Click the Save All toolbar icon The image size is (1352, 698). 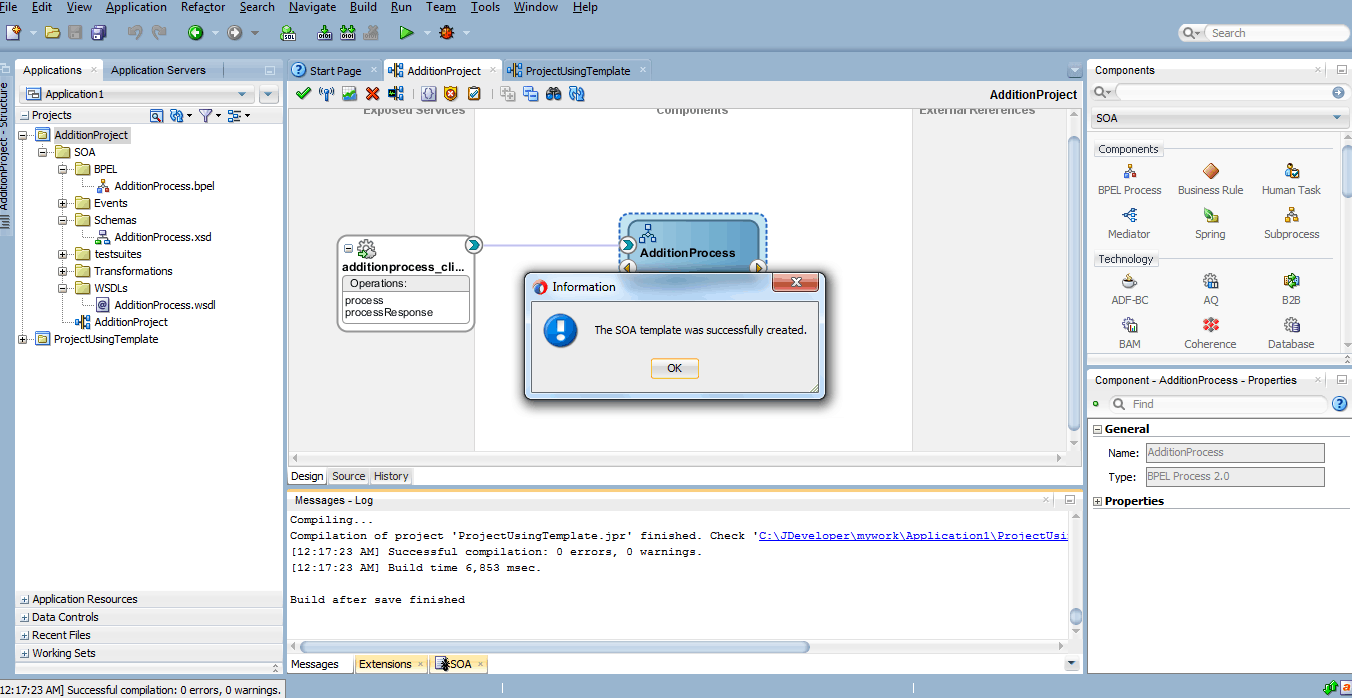[x=99, y=33]
